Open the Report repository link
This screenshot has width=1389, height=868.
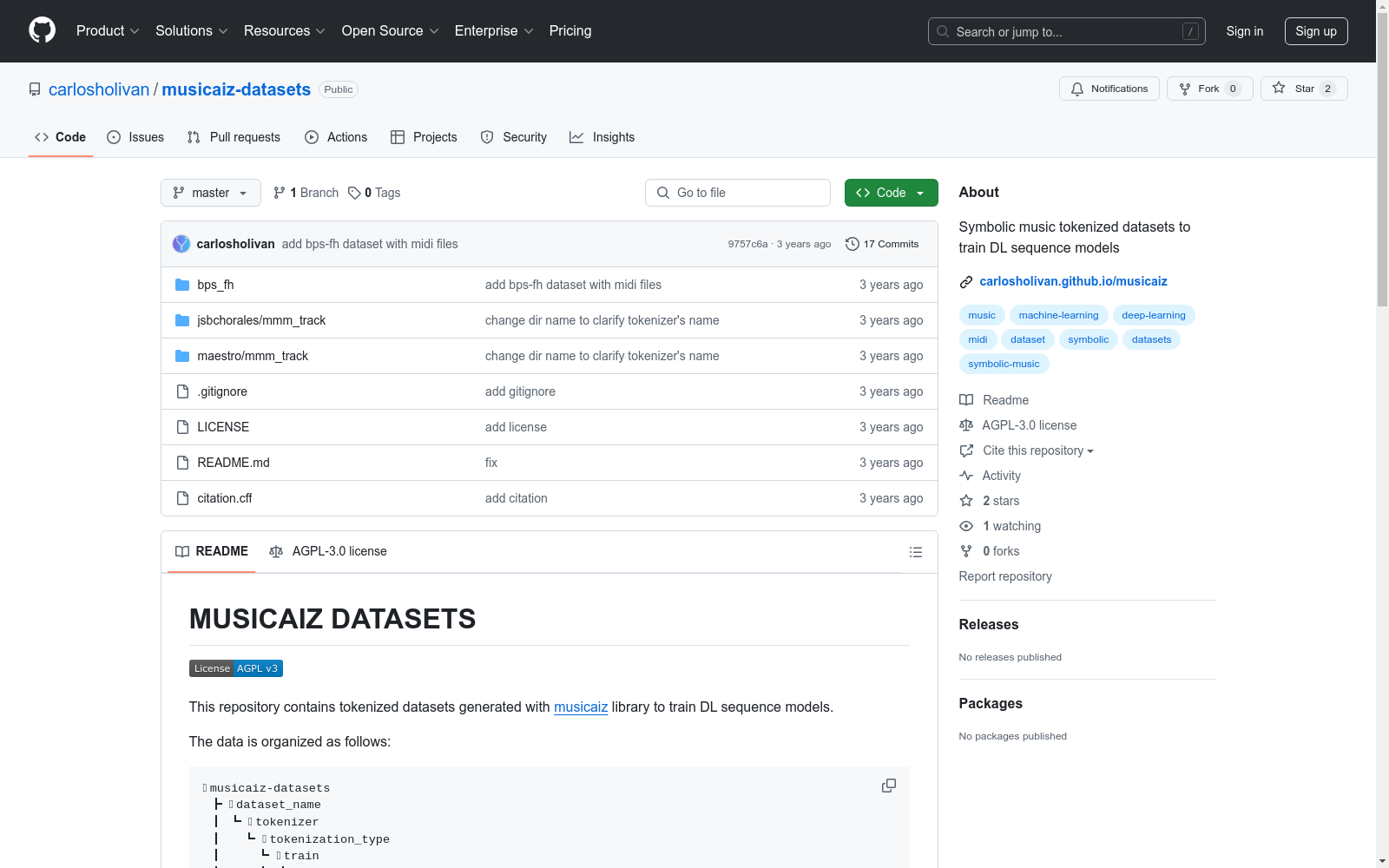click(x=1005, y=576)
